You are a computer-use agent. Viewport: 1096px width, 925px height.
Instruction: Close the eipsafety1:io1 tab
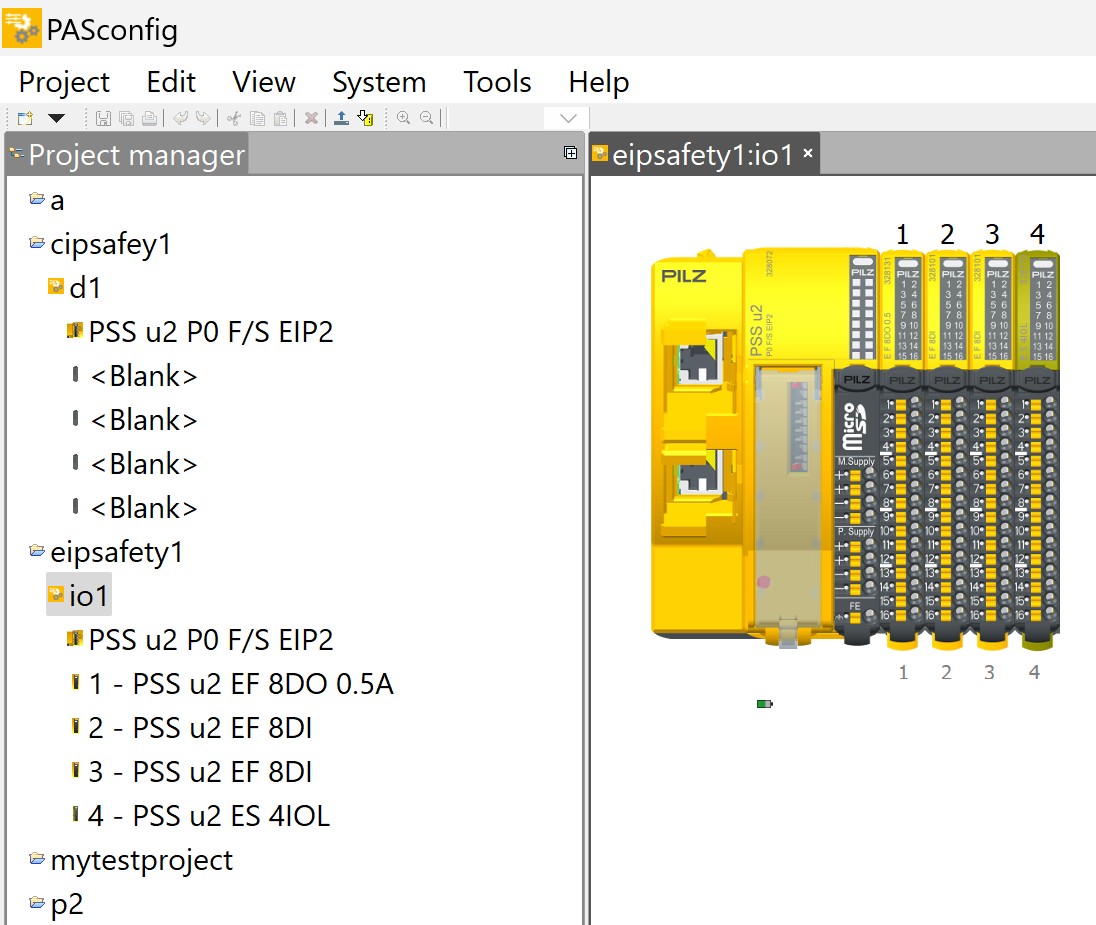[808, 153]
